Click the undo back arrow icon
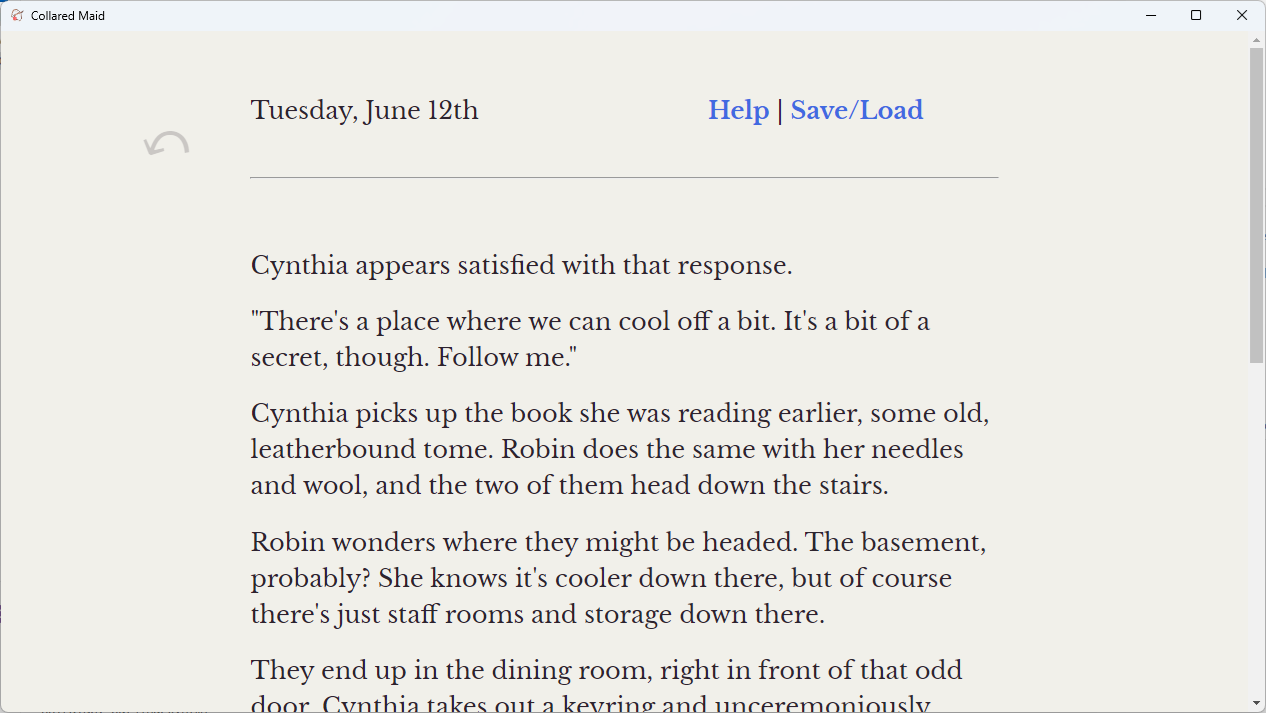The height and width of the screenshot is (713, 1266). point(166,145)
